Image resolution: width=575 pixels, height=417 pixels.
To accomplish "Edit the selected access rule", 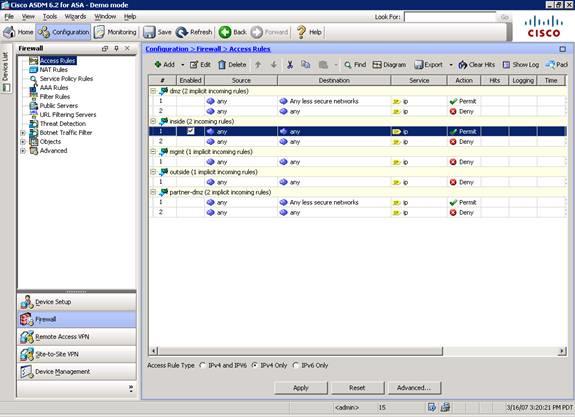I will [200, 65].
